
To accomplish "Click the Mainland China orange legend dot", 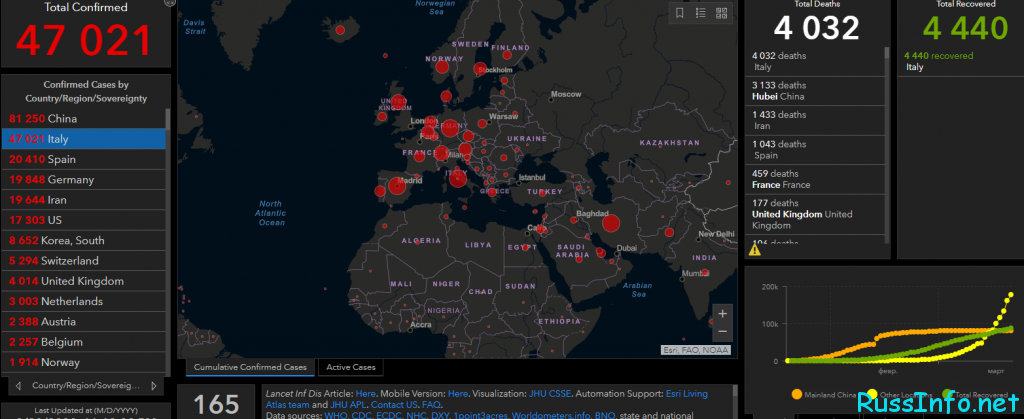I will point(796,394).
